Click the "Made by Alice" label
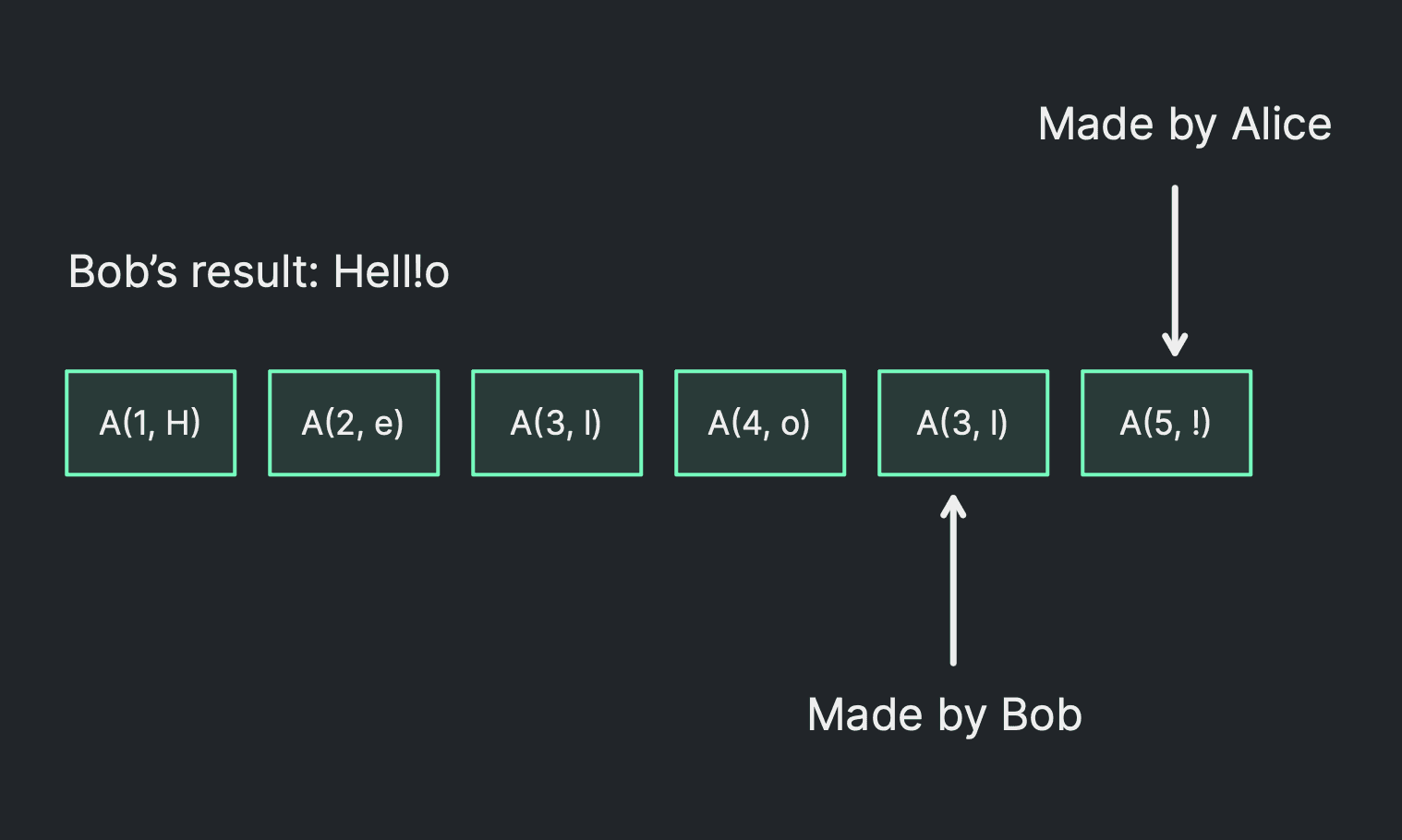Screen dimensions: 1402x840 1184,125
